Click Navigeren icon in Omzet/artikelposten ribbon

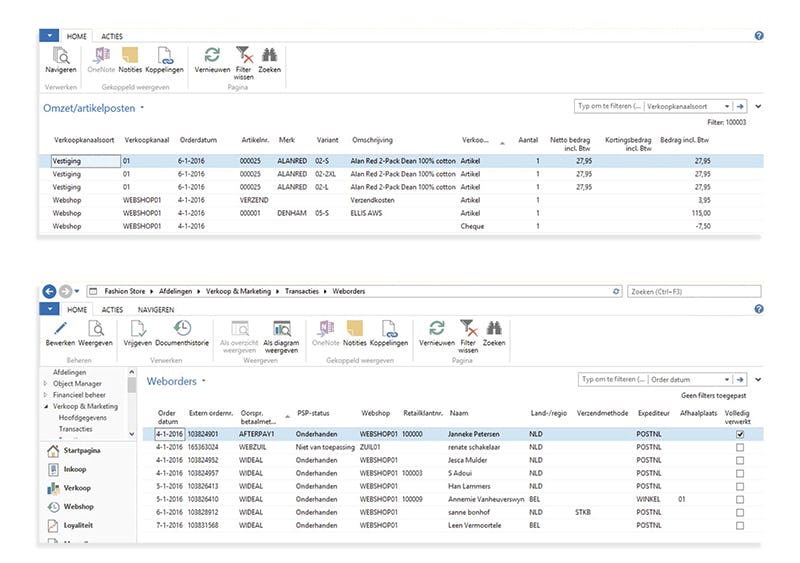60,57
